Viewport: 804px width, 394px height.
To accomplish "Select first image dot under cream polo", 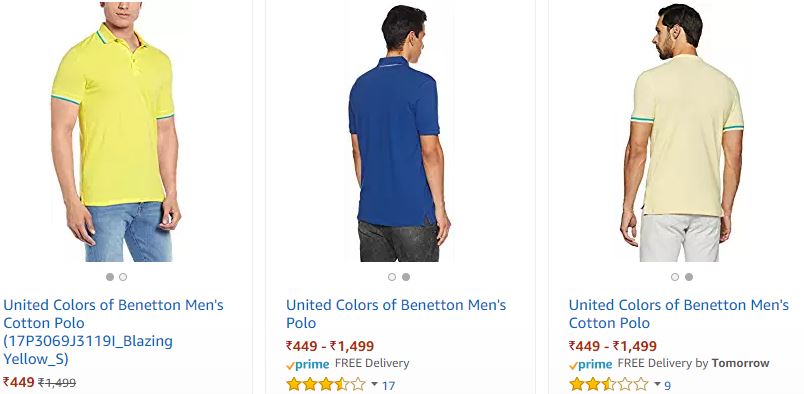I will coord(675,277).
